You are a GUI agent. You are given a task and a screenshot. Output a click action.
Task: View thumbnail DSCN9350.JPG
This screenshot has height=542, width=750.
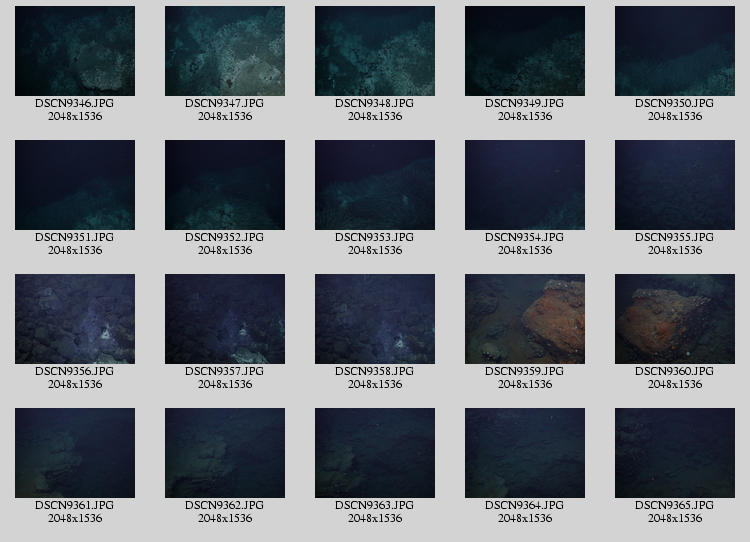coord(675,51)
